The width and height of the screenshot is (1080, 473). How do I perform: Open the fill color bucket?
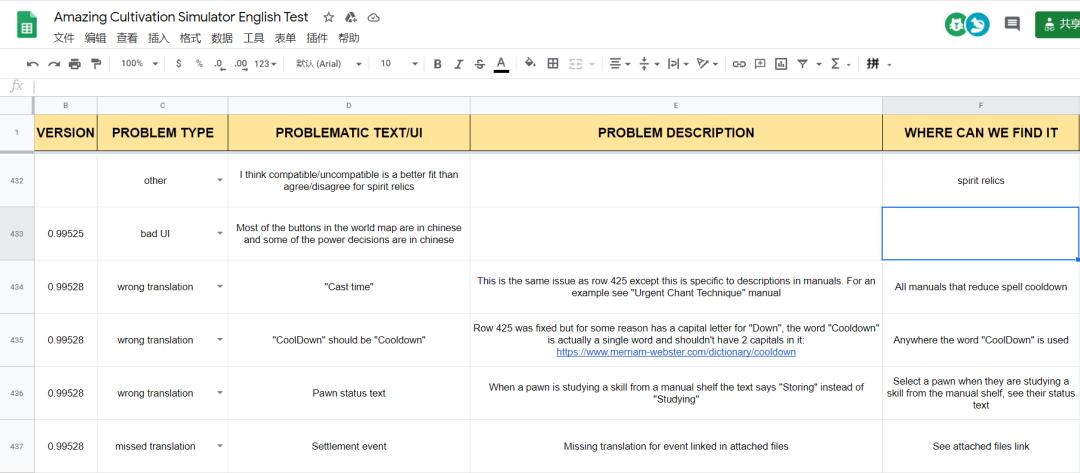point(530,64)
